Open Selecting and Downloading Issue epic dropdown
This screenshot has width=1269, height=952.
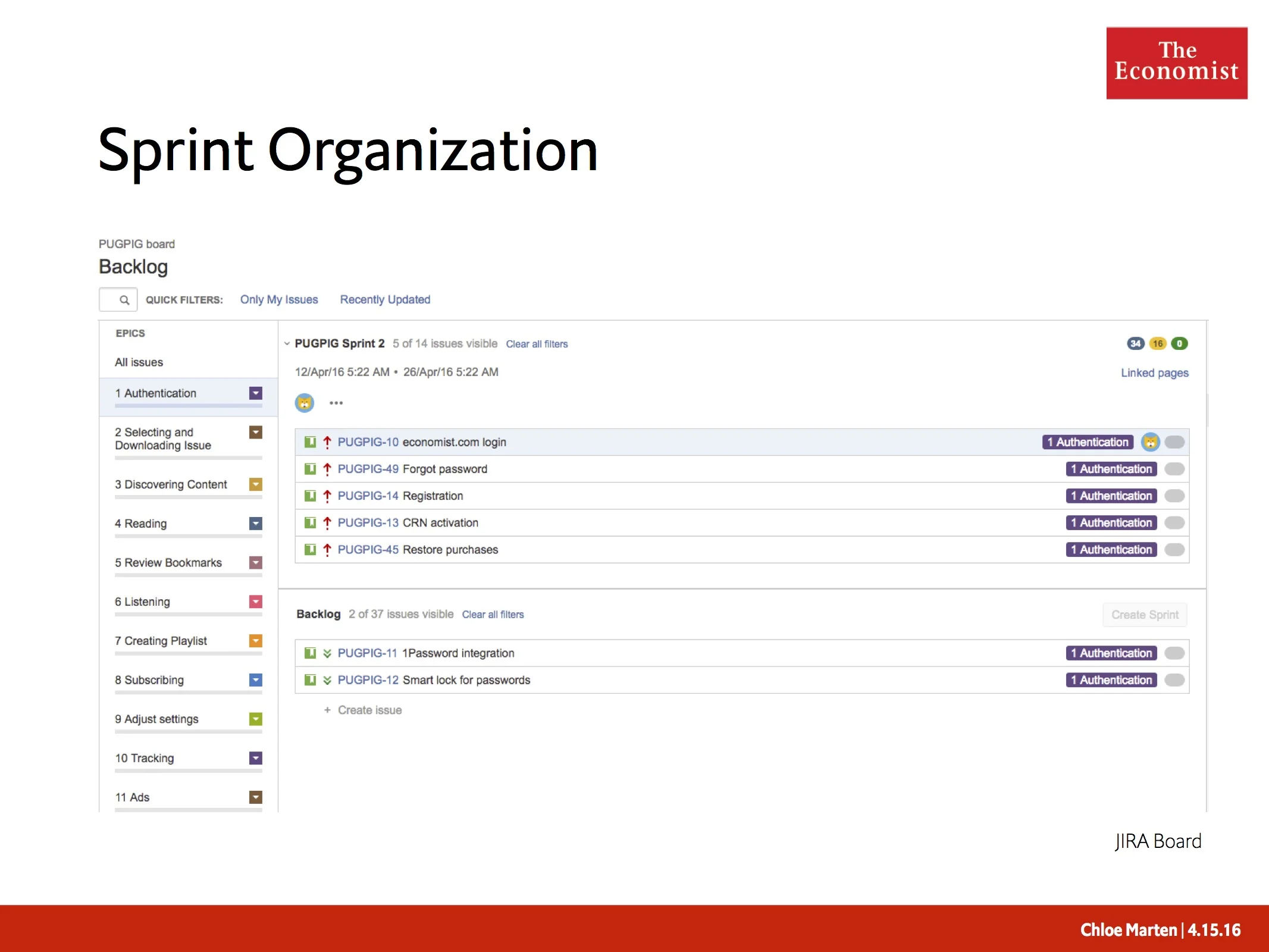pos(256,433)
